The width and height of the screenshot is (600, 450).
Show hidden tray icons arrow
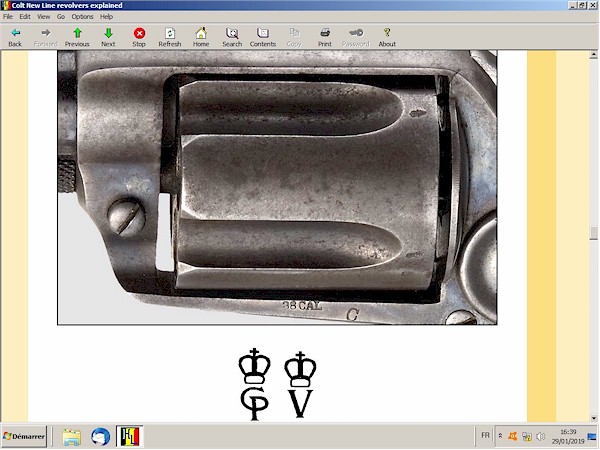coord(500,436)
